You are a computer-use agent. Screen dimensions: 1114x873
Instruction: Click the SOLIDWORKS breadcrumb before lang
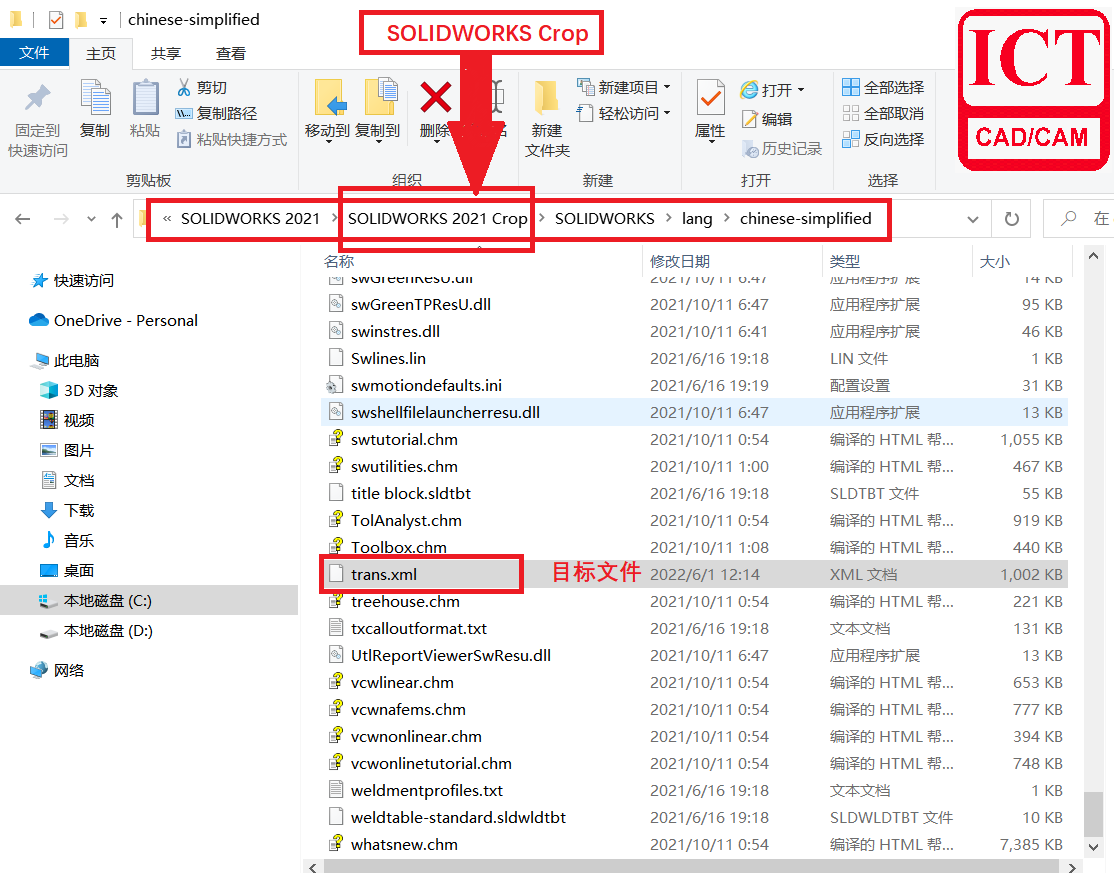[605, 219]
